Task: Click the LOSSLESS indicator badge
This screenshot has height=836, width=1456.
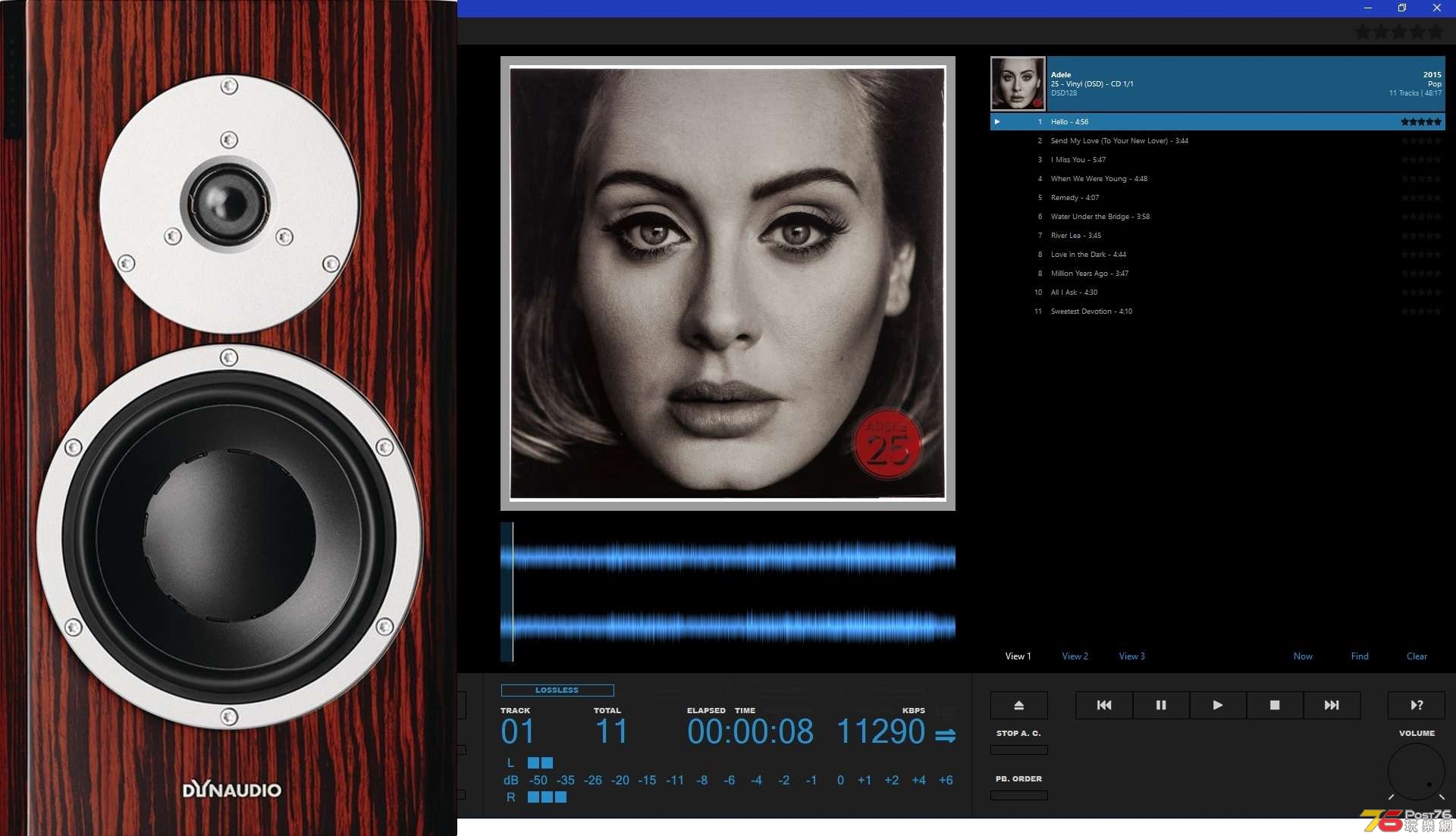Action: 557,690
